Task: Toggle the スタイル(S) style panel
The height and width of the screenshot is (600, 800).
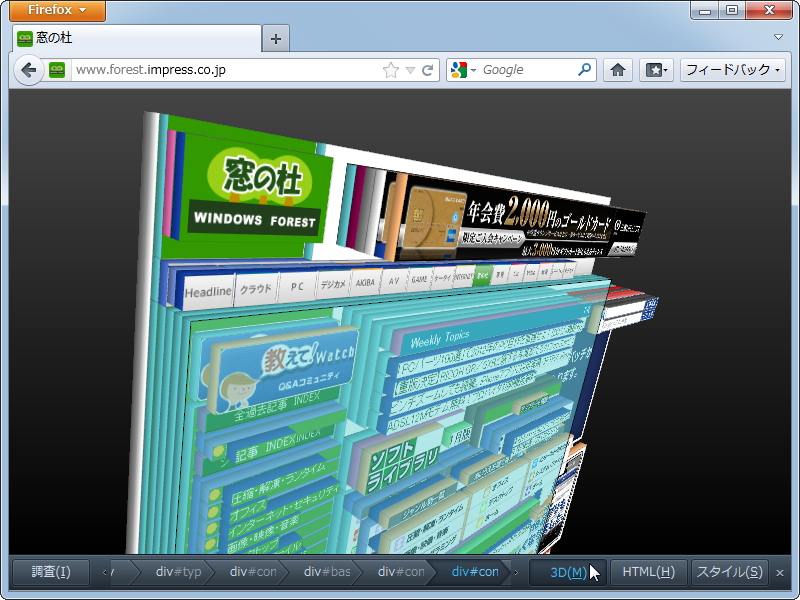Action: [x=730, y=571]
